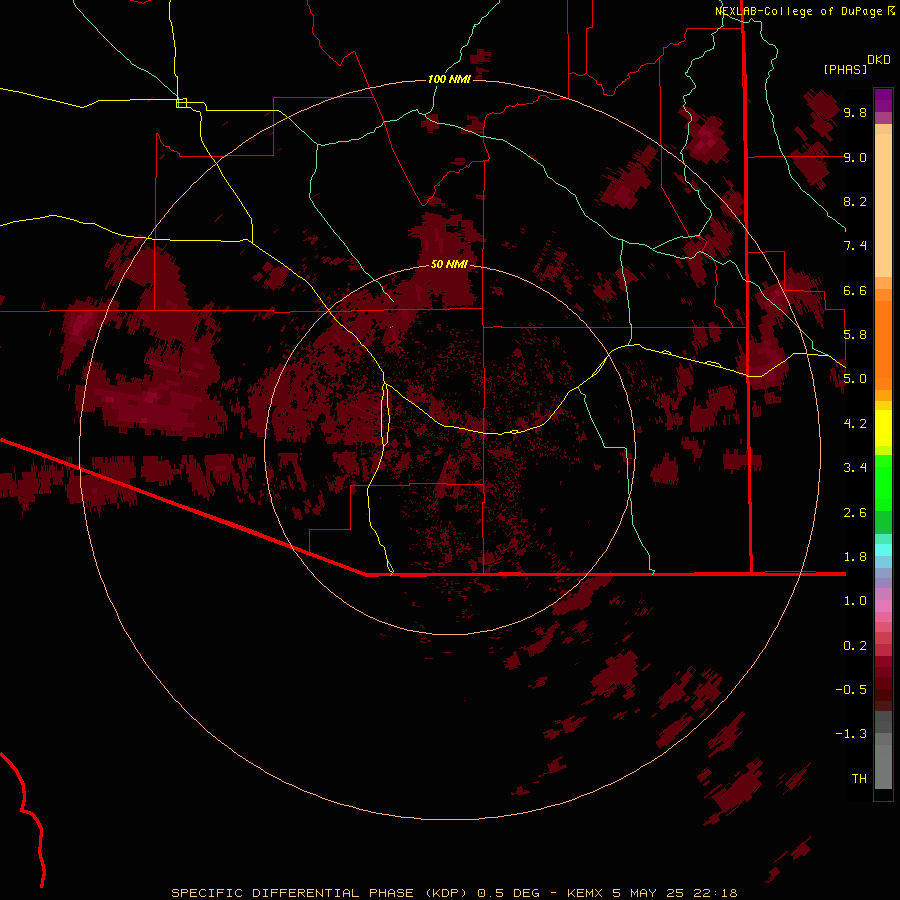Click the 8.2 scale value

[x=855, y=201]
